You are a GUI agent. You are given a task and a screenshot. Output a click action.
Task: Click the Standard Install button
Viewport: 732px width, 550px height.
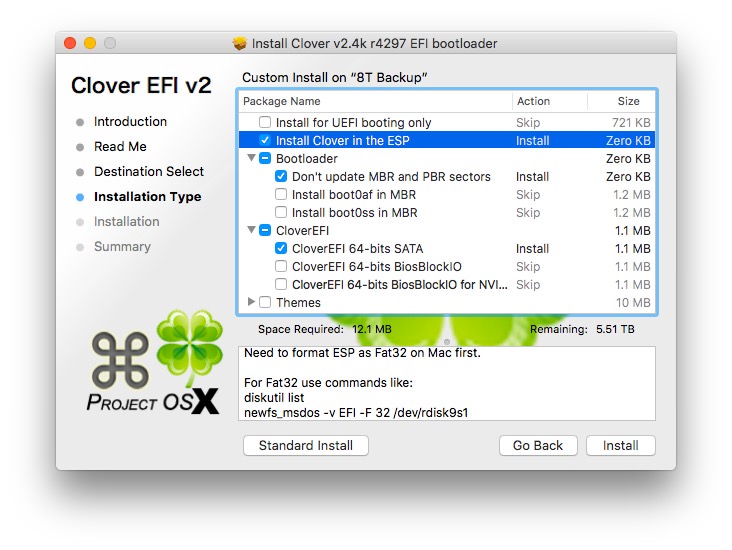[x=306, y=445]
